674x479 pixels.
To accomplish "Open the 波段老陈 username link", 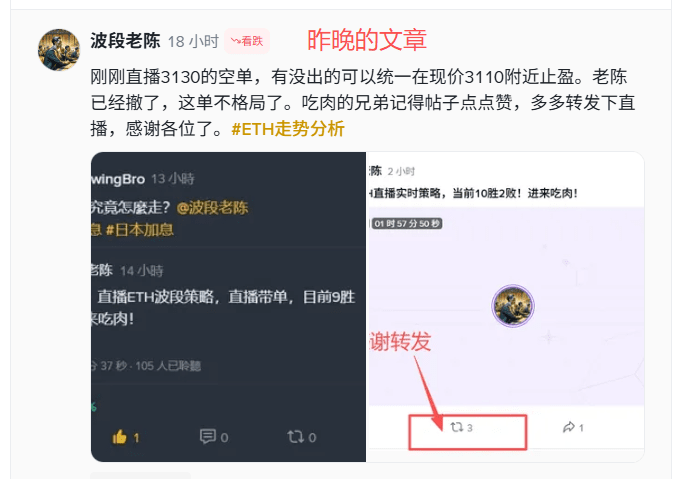I will [x=125, y=41].
